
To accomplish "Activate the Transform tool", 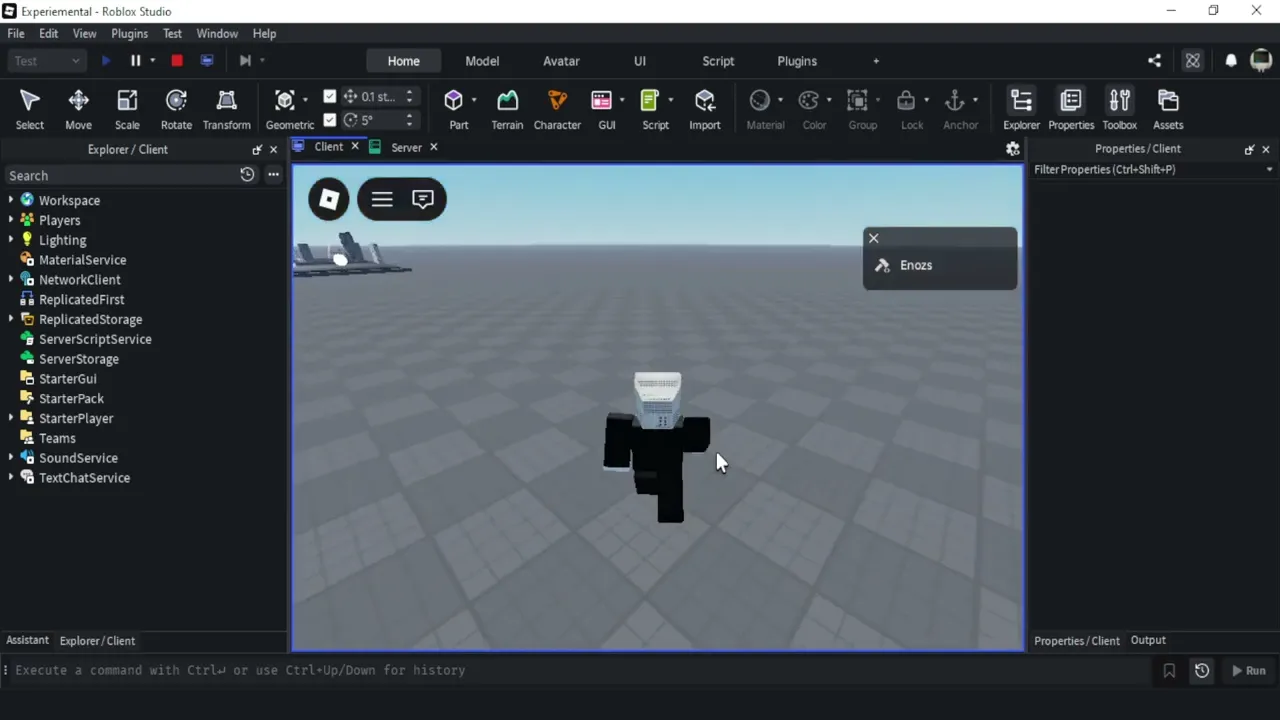I will [x=226, y=109].
